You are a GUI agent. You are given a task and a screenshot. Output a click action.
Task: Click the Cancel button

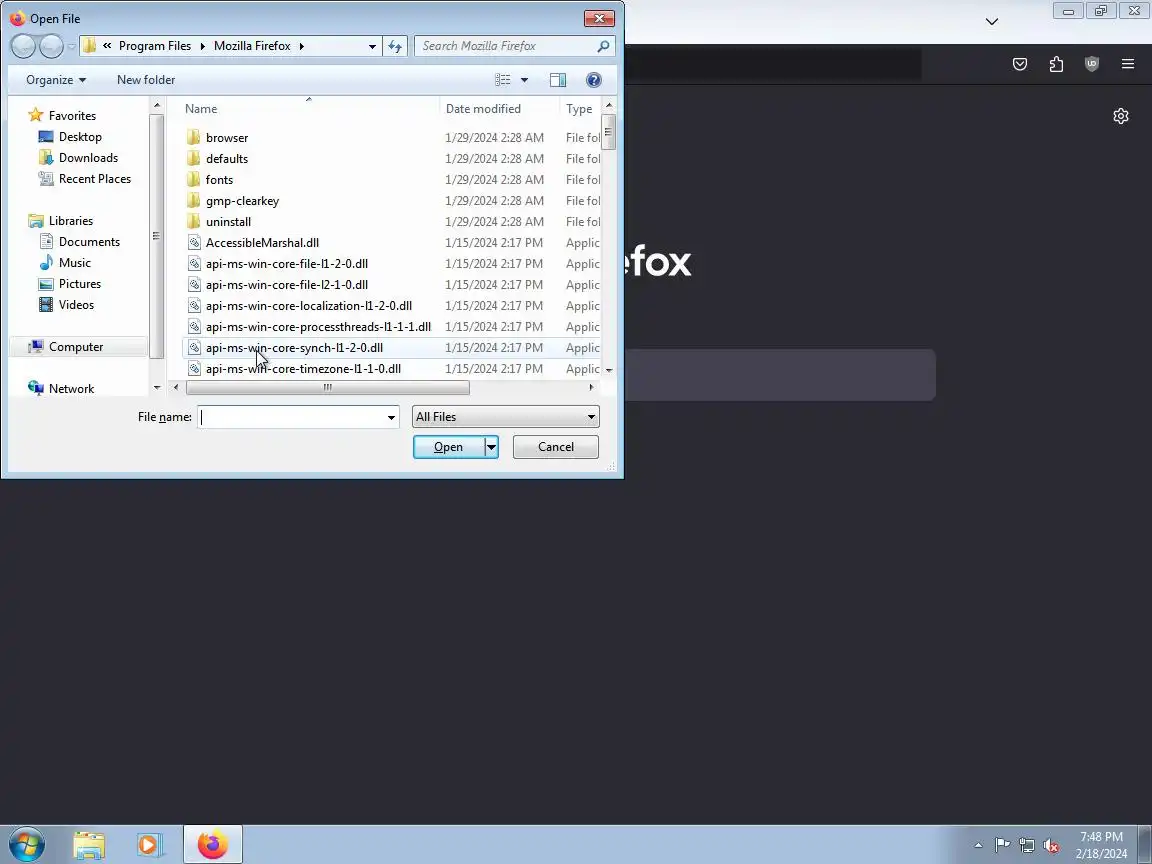click(x=555, y=447)
